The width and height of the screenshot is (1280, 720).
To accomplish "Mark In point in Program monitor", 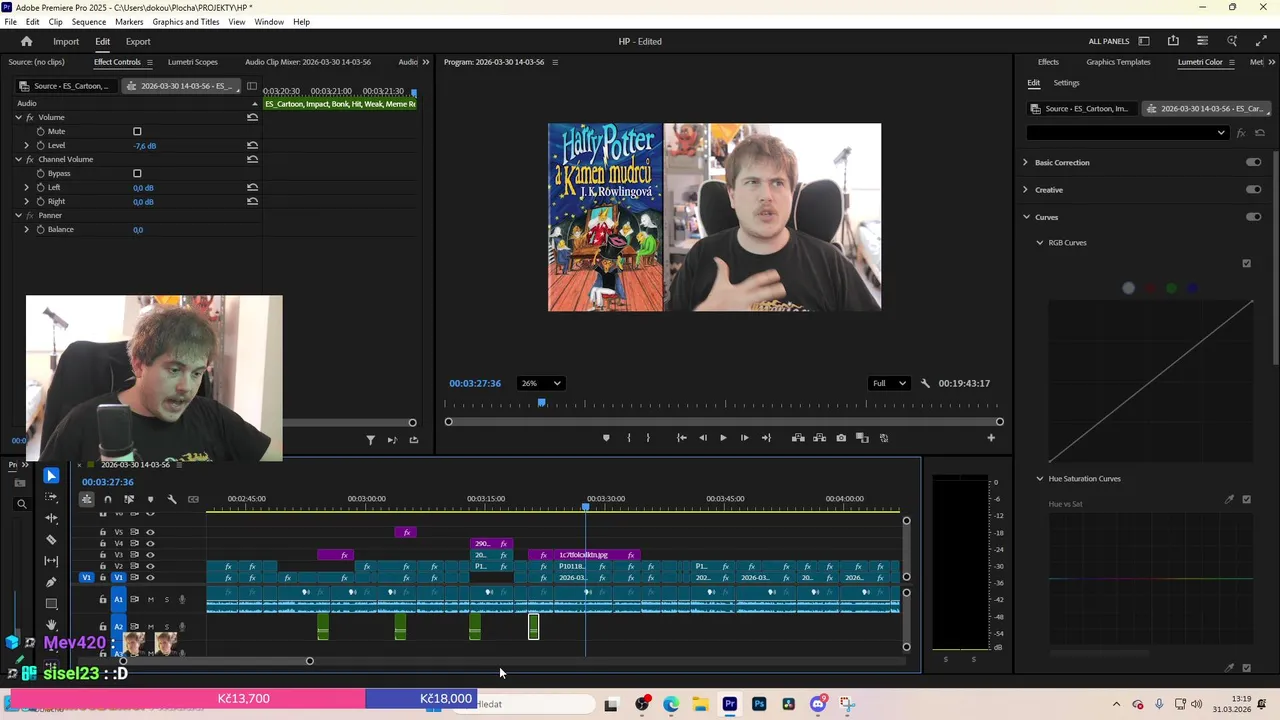I will tap(629, 438).
